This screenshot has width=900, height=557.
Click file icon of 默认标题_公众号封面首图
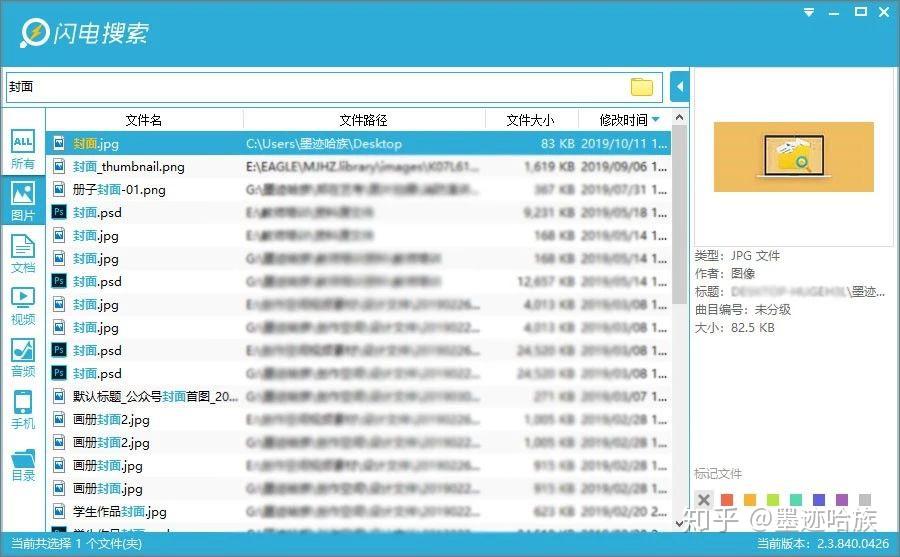point(59,396)
